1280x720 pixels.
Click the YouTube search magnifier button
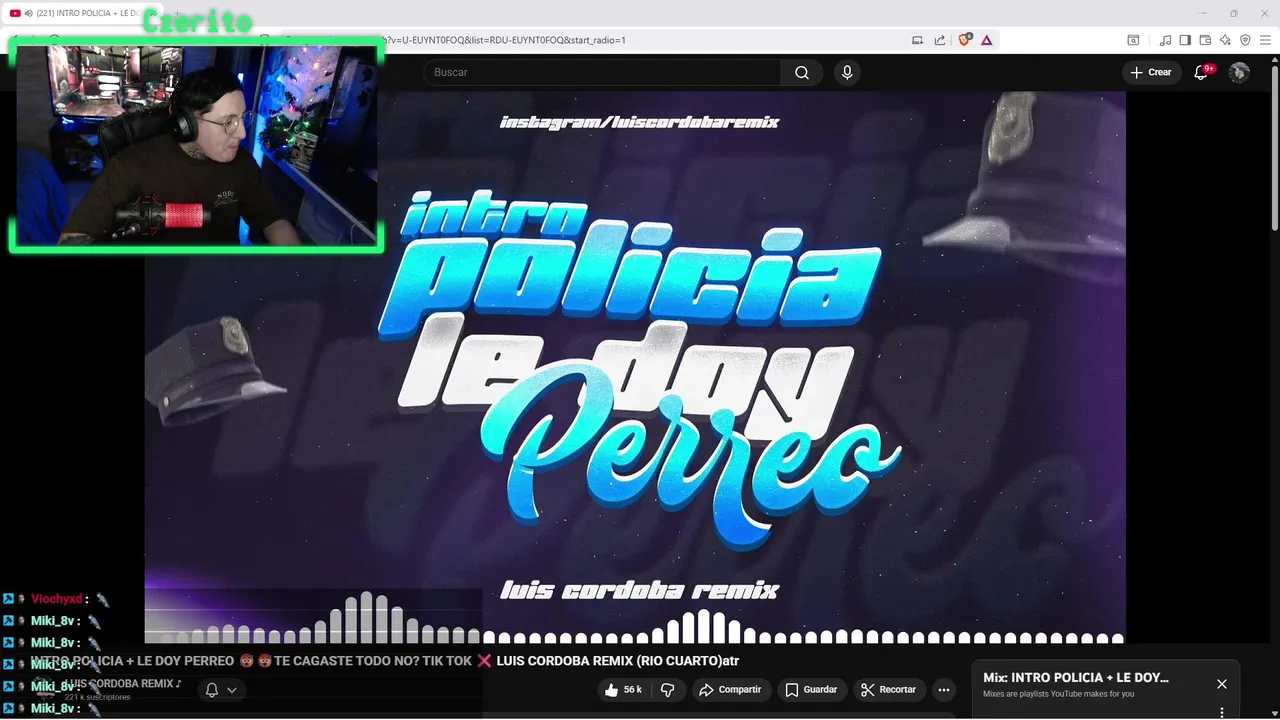802,72
